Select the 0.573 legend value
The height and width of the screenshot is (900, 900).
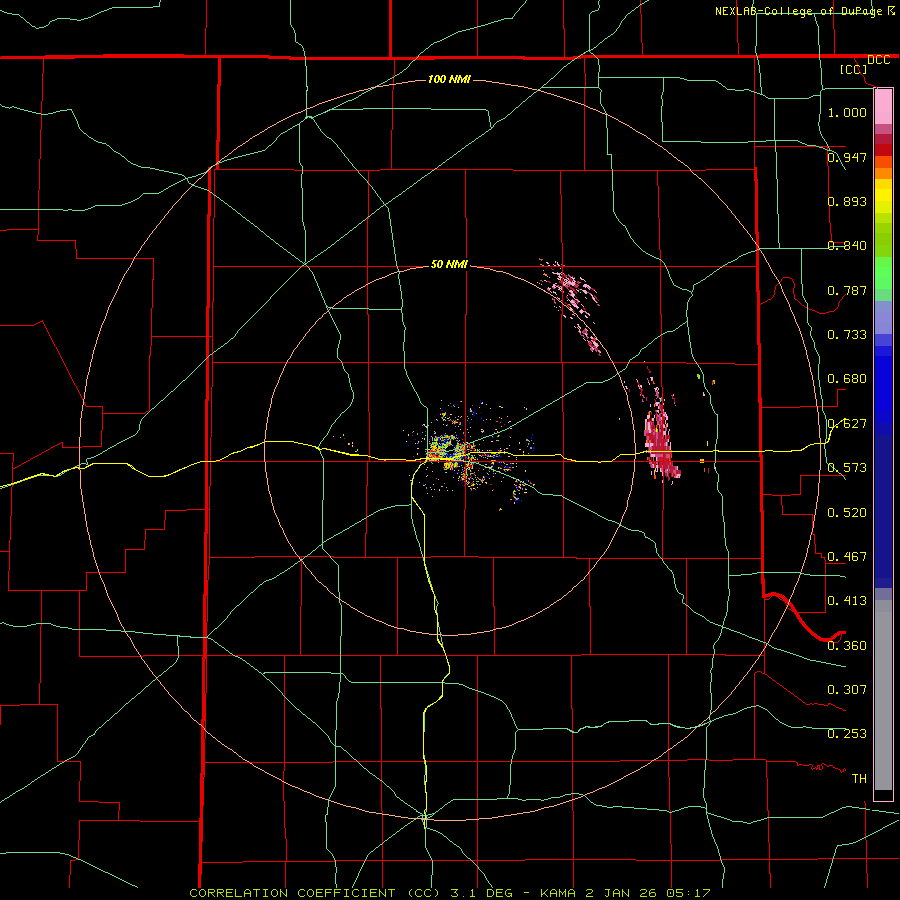click(x=847, y=468)
